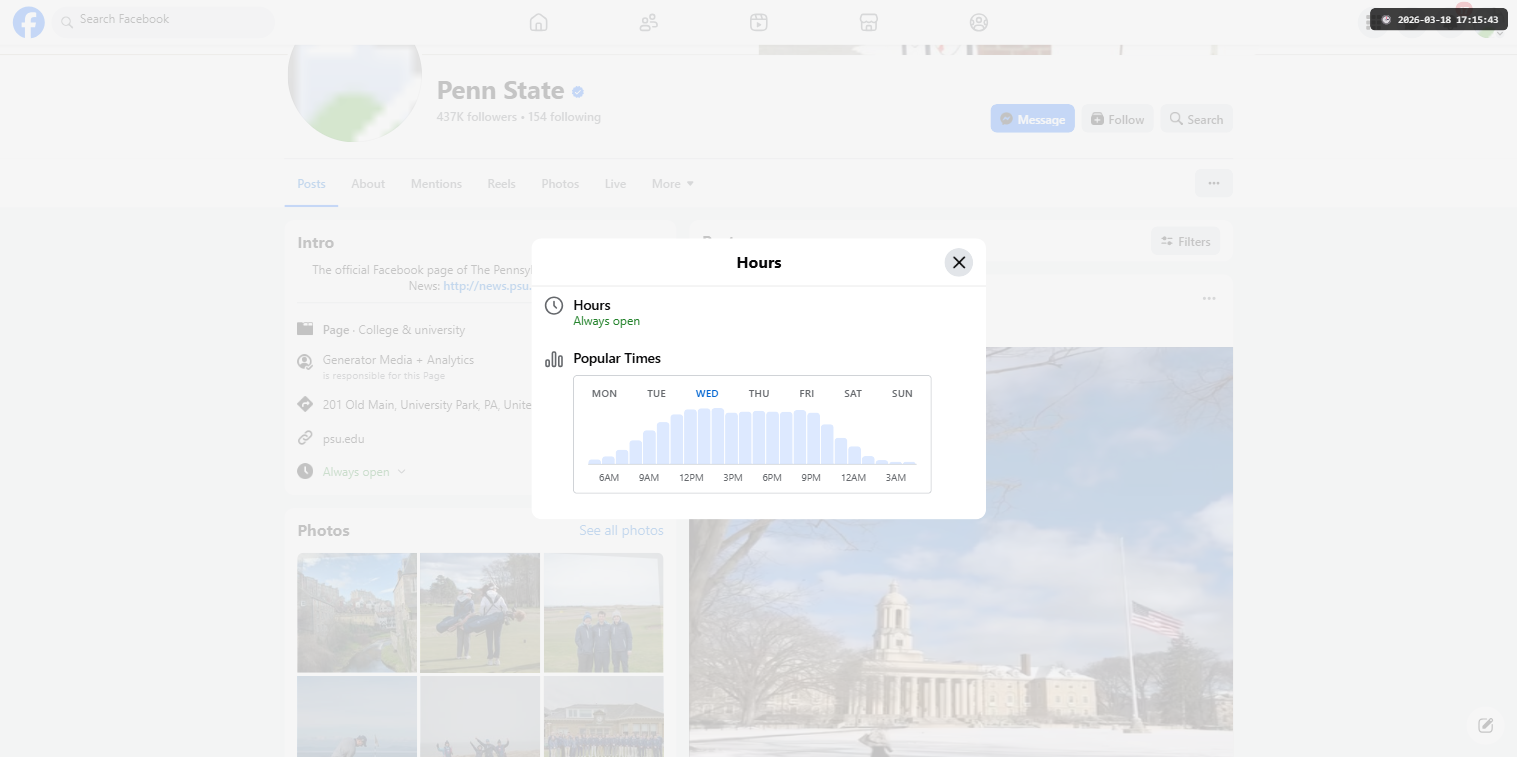Open the post options ellipsis below Filters
Image resolution: width=1517 pixels, height=757 pixels.
click(1209, 298)
